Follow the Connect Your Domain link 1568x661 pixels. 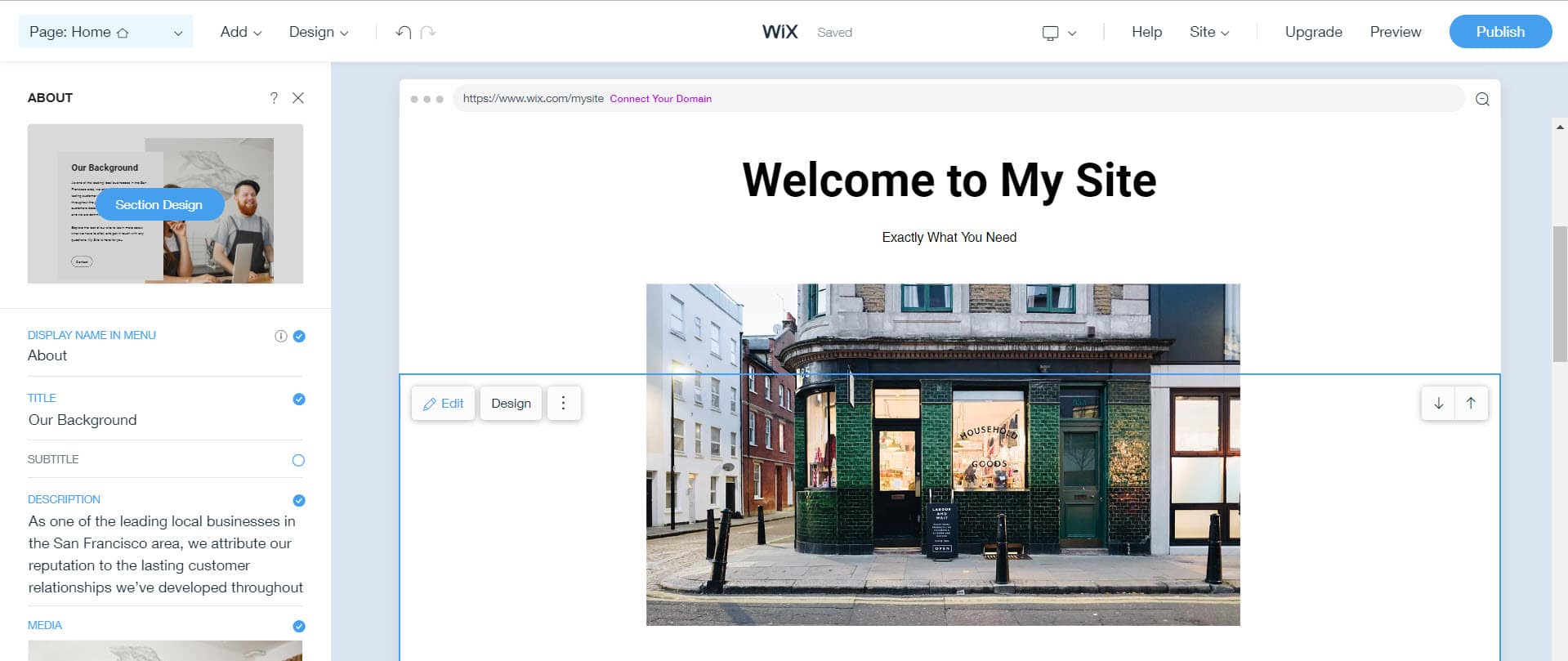(x=660, y=99)
